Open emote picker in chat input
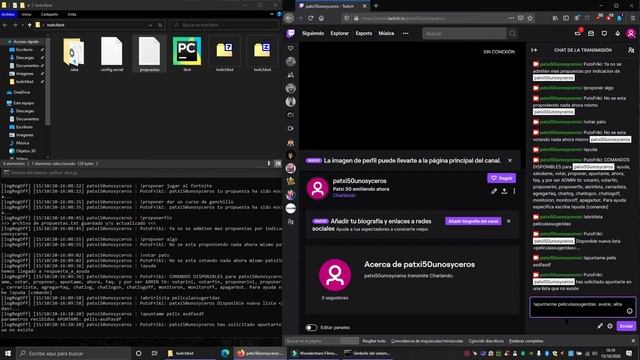This screenshot has height=360, width=640. [x=629, y=311]
